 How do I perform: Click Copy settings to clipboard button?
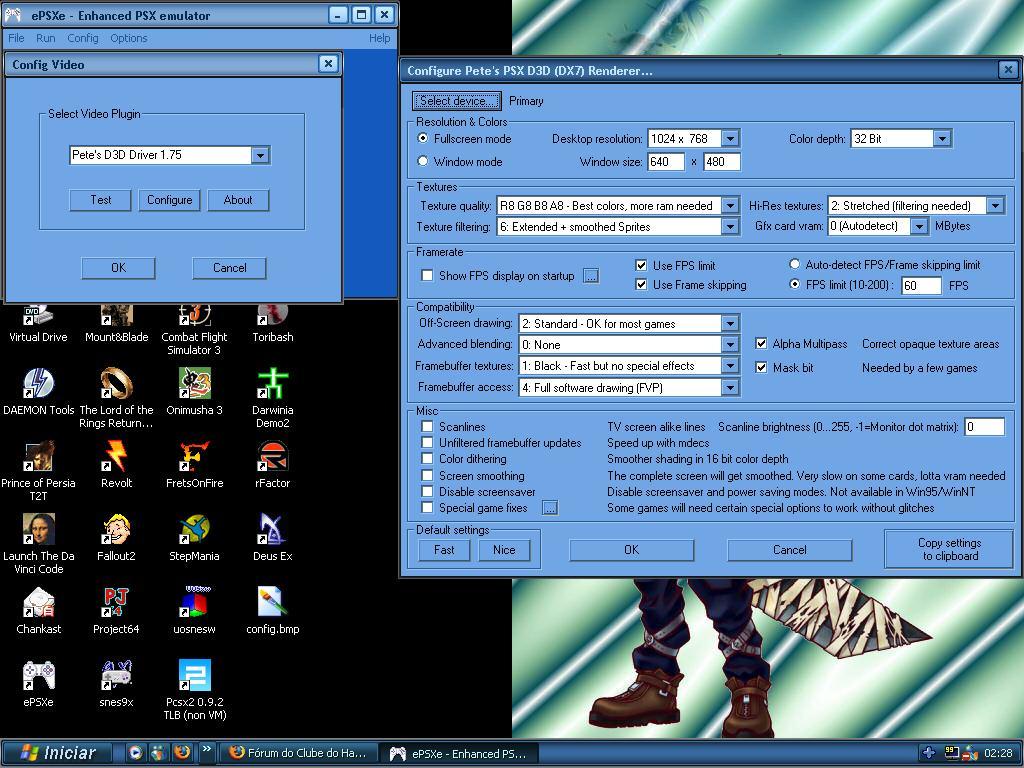pos(950,549)
